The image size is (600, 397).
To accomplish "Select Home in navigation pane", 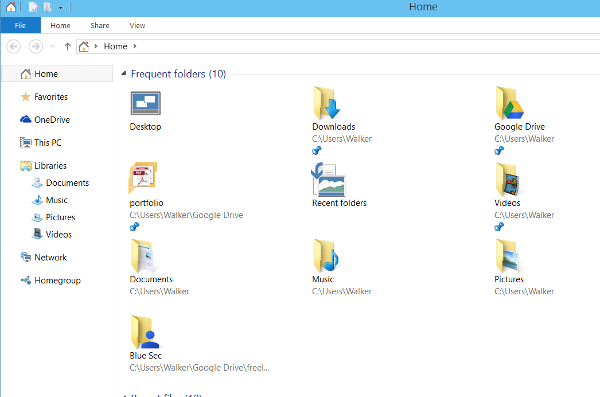I will coord(57,74).
